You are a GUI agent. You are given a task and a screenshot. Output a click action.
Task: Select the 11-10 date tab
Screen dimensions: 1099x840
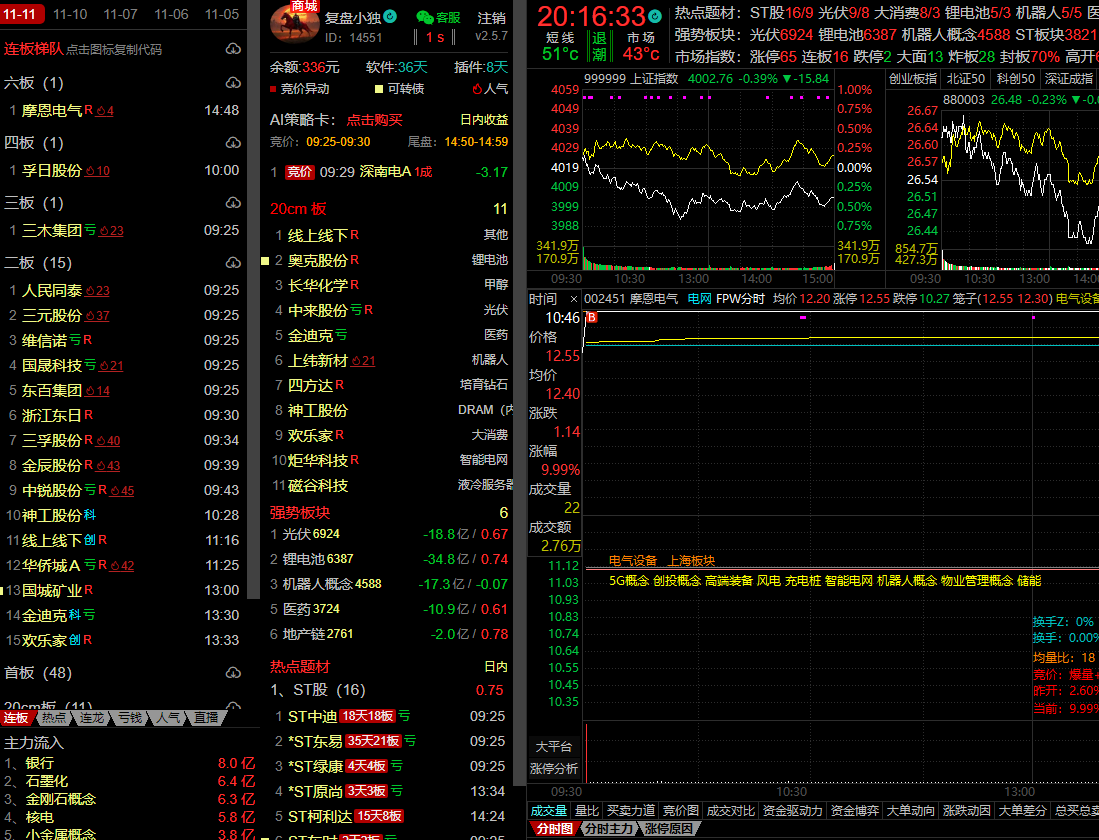(70, 14)
